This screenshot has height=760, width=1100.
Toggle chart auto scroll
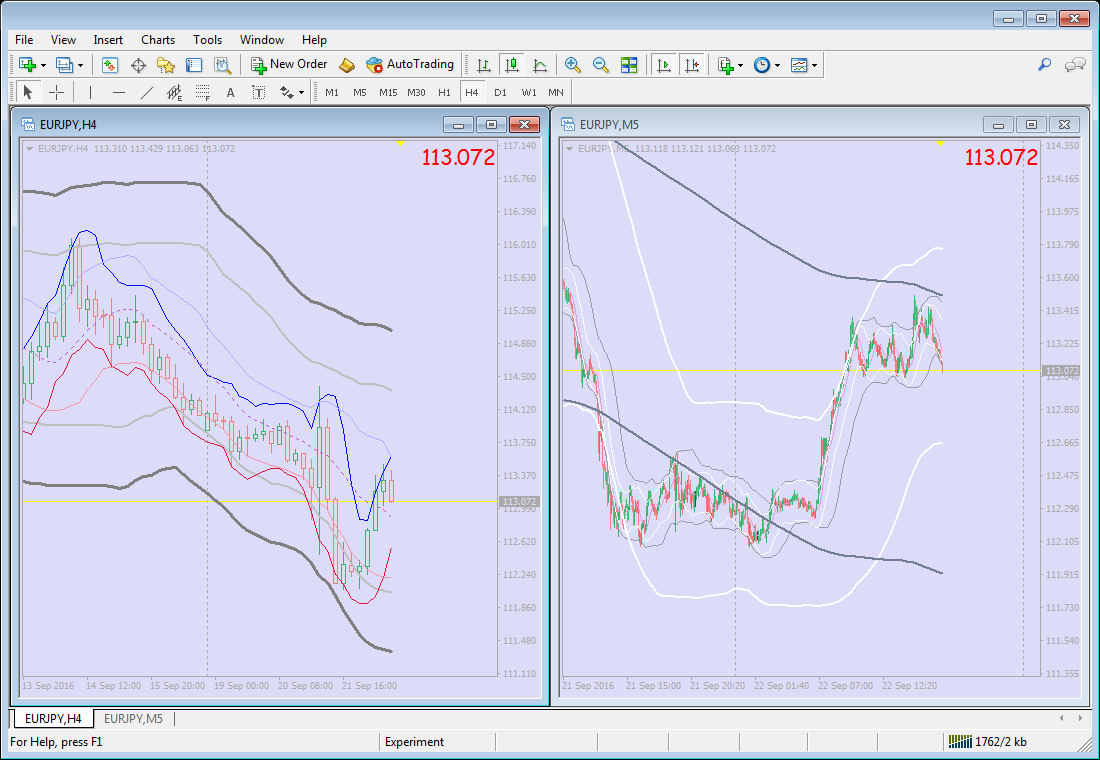[x=663, y=65]
